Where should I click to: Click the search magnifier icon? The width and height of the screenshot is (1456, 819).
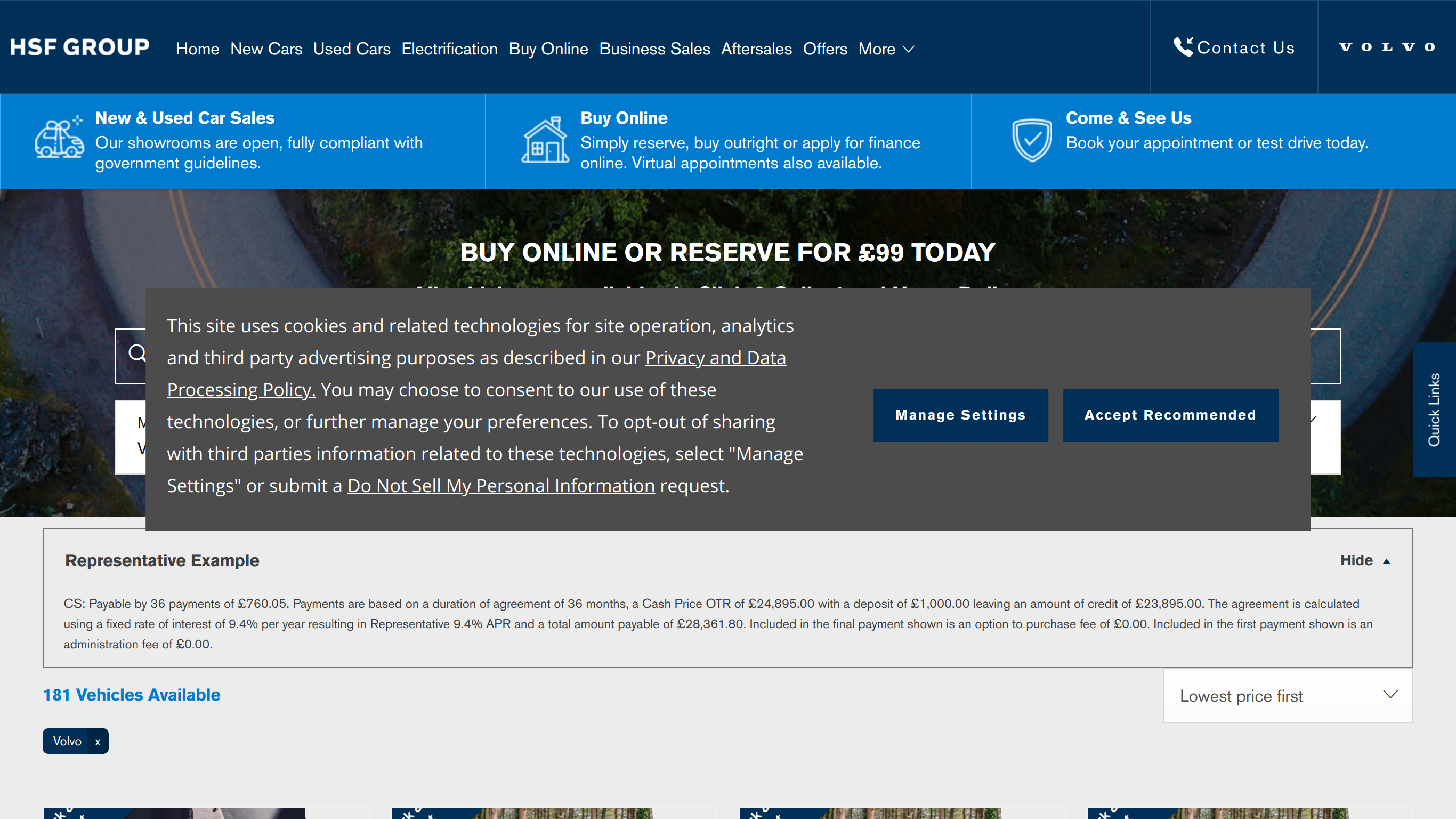point(137,353)
